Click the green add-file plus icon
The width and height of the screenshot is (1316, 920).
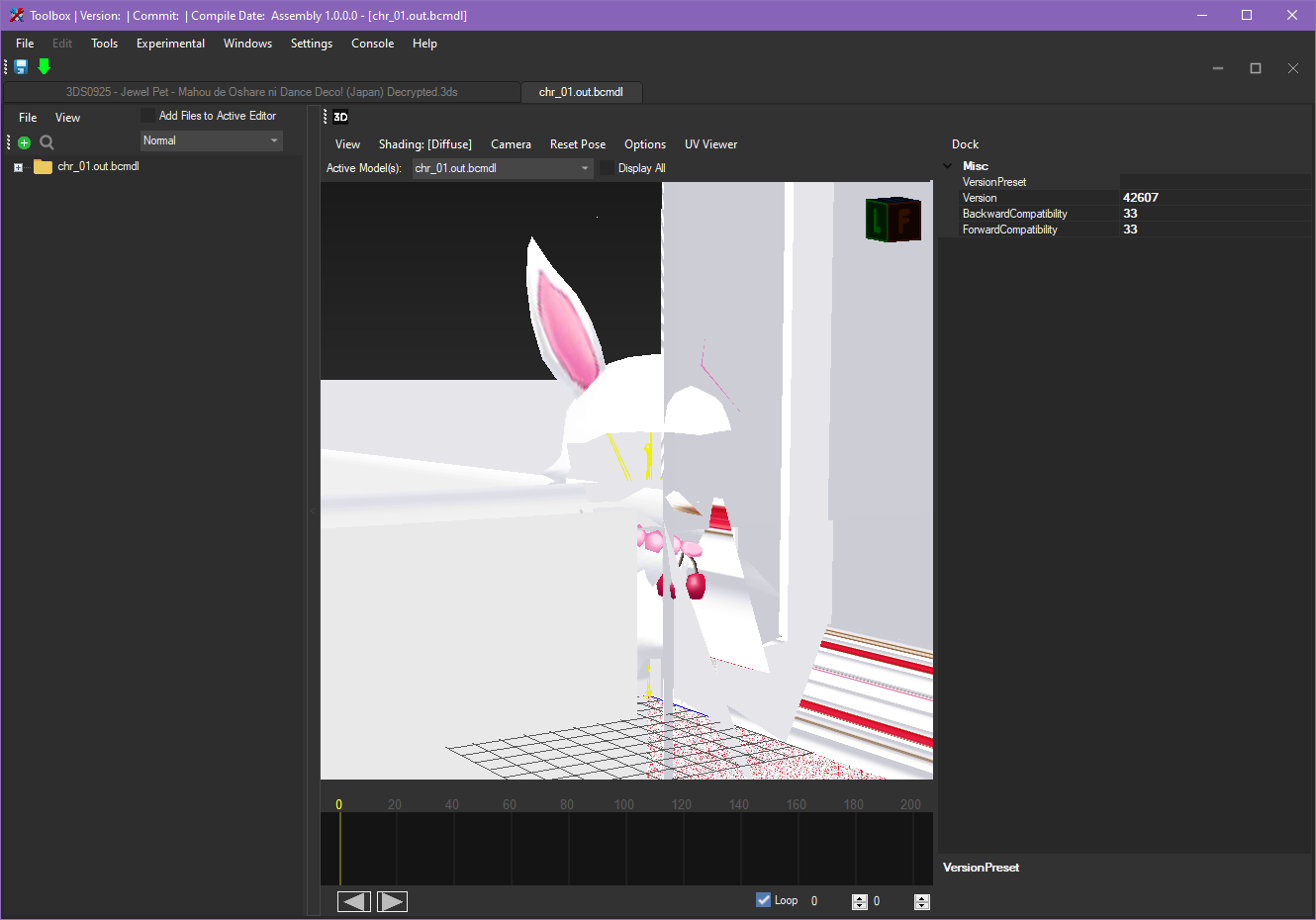(x=25, y=142)
